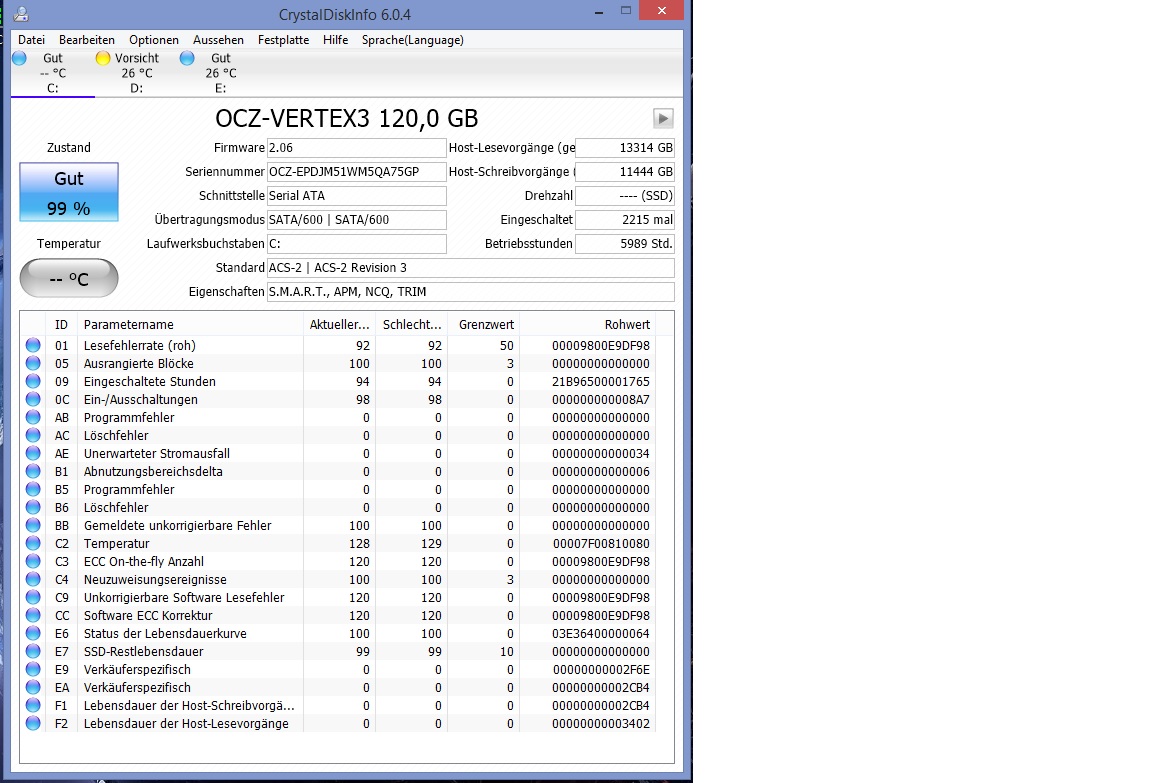The width and height of the screenshot is (1152, 783).
Task: Select the 'SSD-Restlebensdauer' parameter text
Action: pyautogui.click(x=143, y=652)
